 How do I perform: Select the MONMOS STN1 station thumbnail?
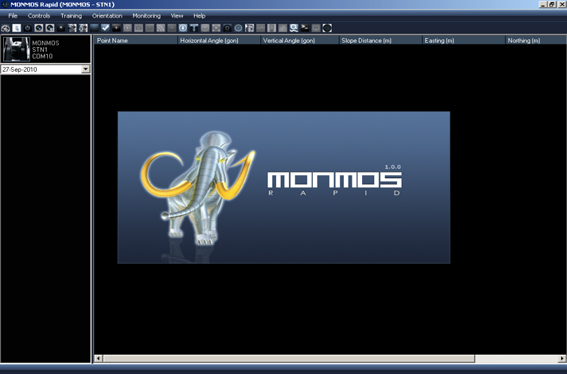[16, 49]
